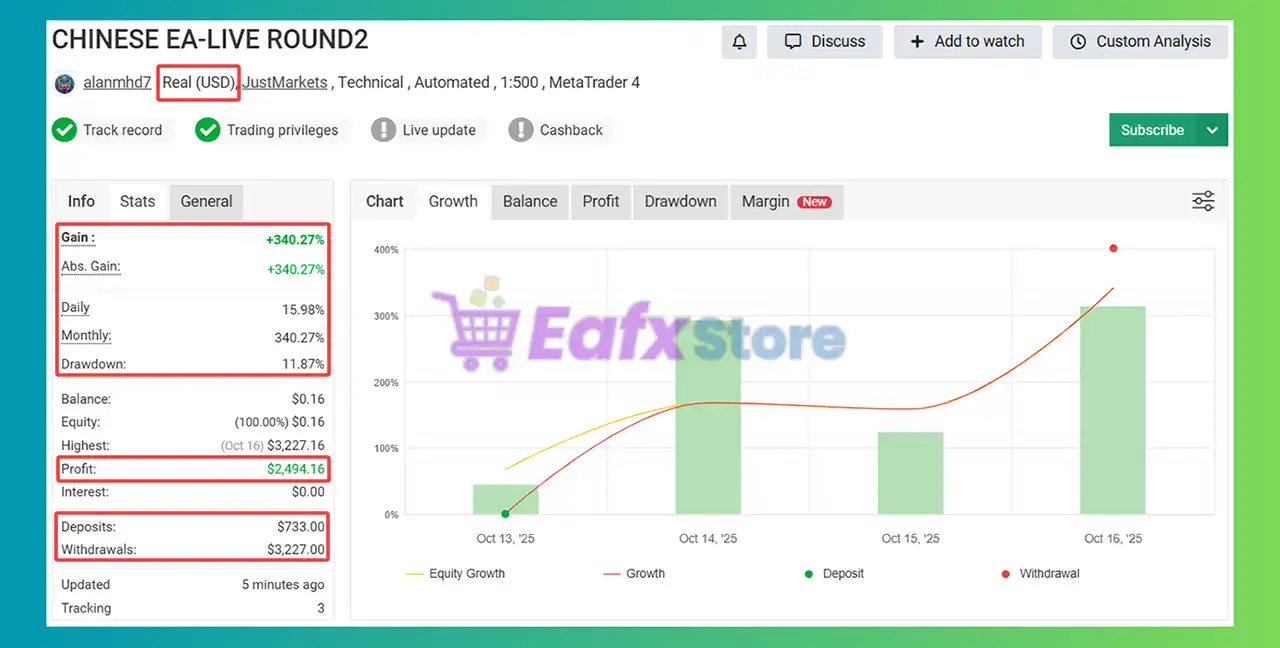
Task: Open the JustMarkets broker link
Action: 285,83
